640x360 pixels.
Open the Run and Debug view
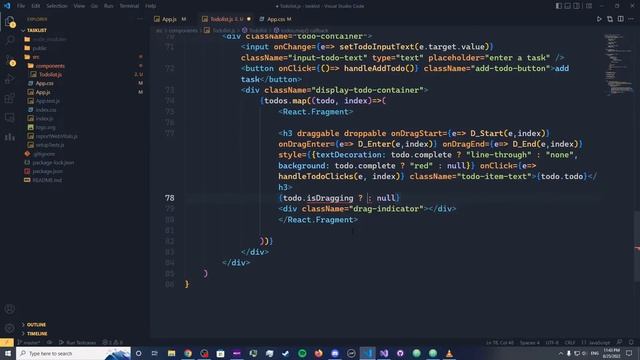[x=10, y=79]
